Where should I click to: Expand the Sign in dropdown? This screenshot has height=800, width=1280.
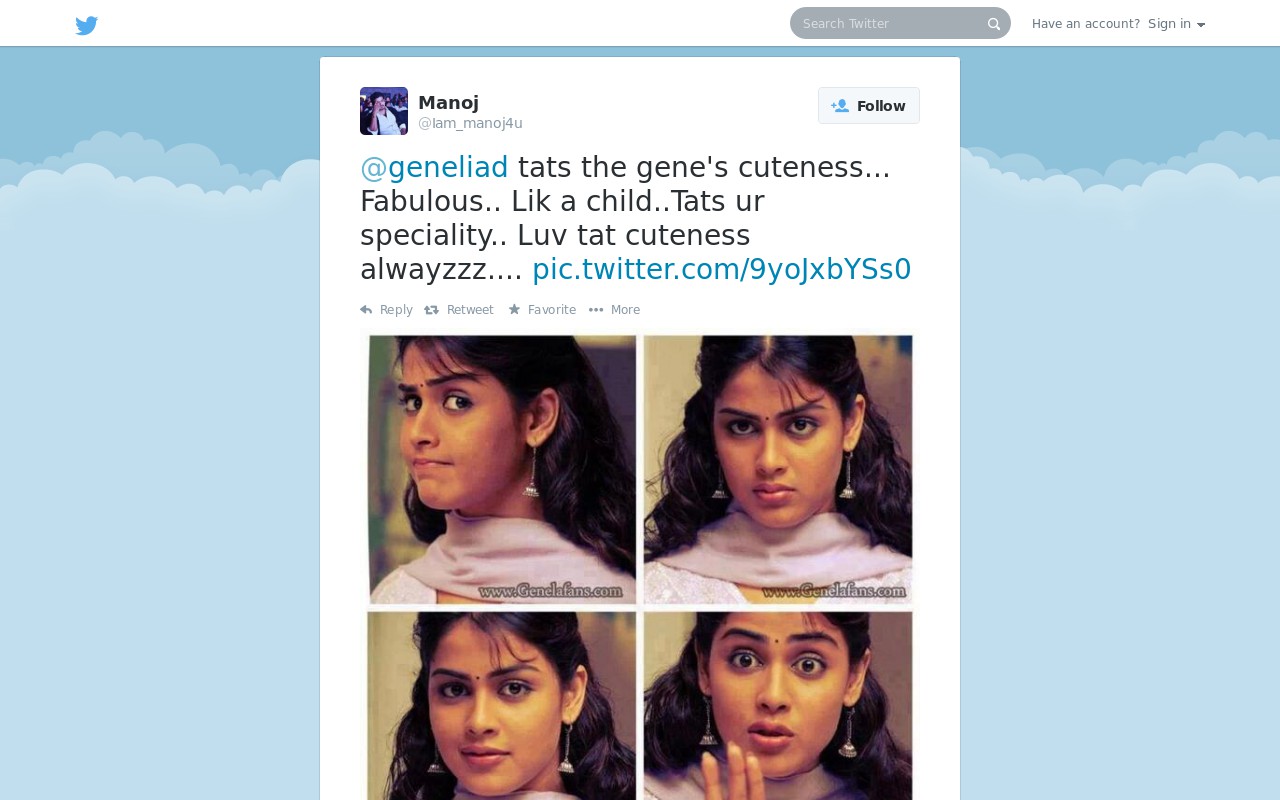1176,24
